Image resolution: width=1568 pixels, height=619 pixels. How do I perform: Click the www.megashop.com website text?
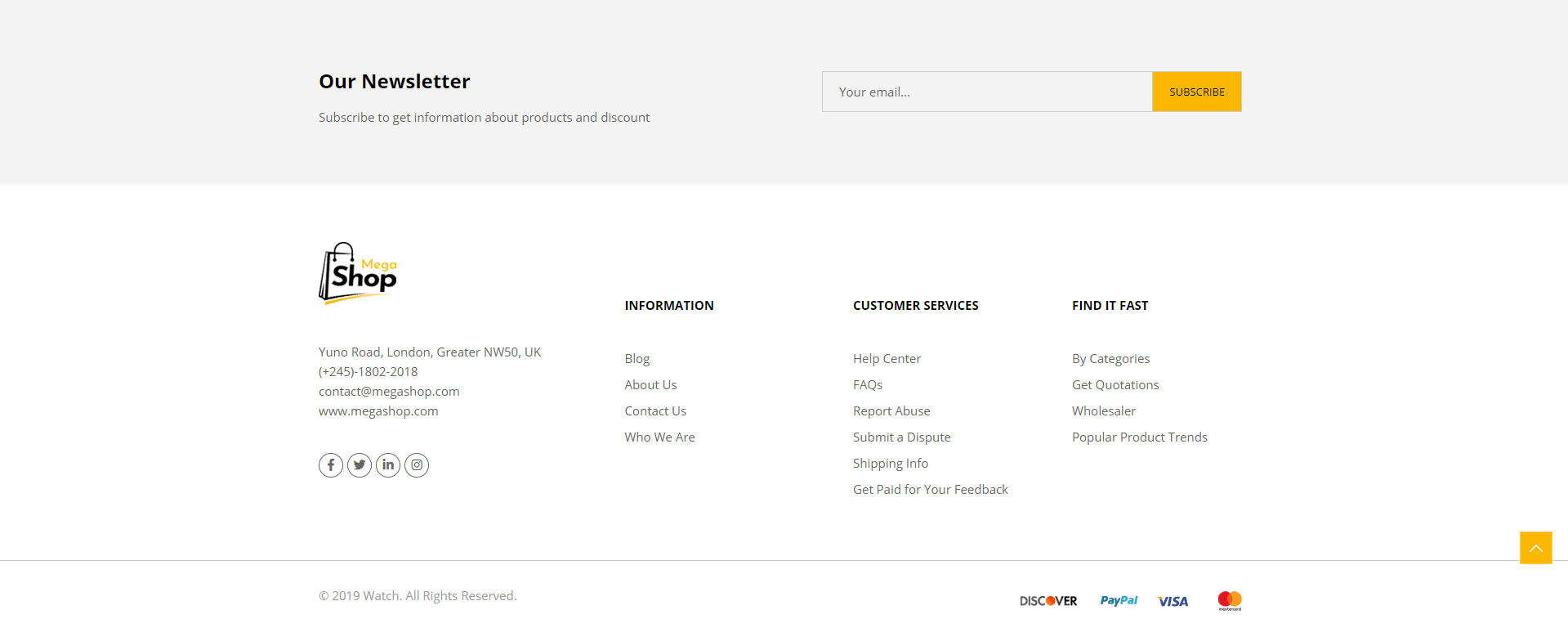point(378,411)
